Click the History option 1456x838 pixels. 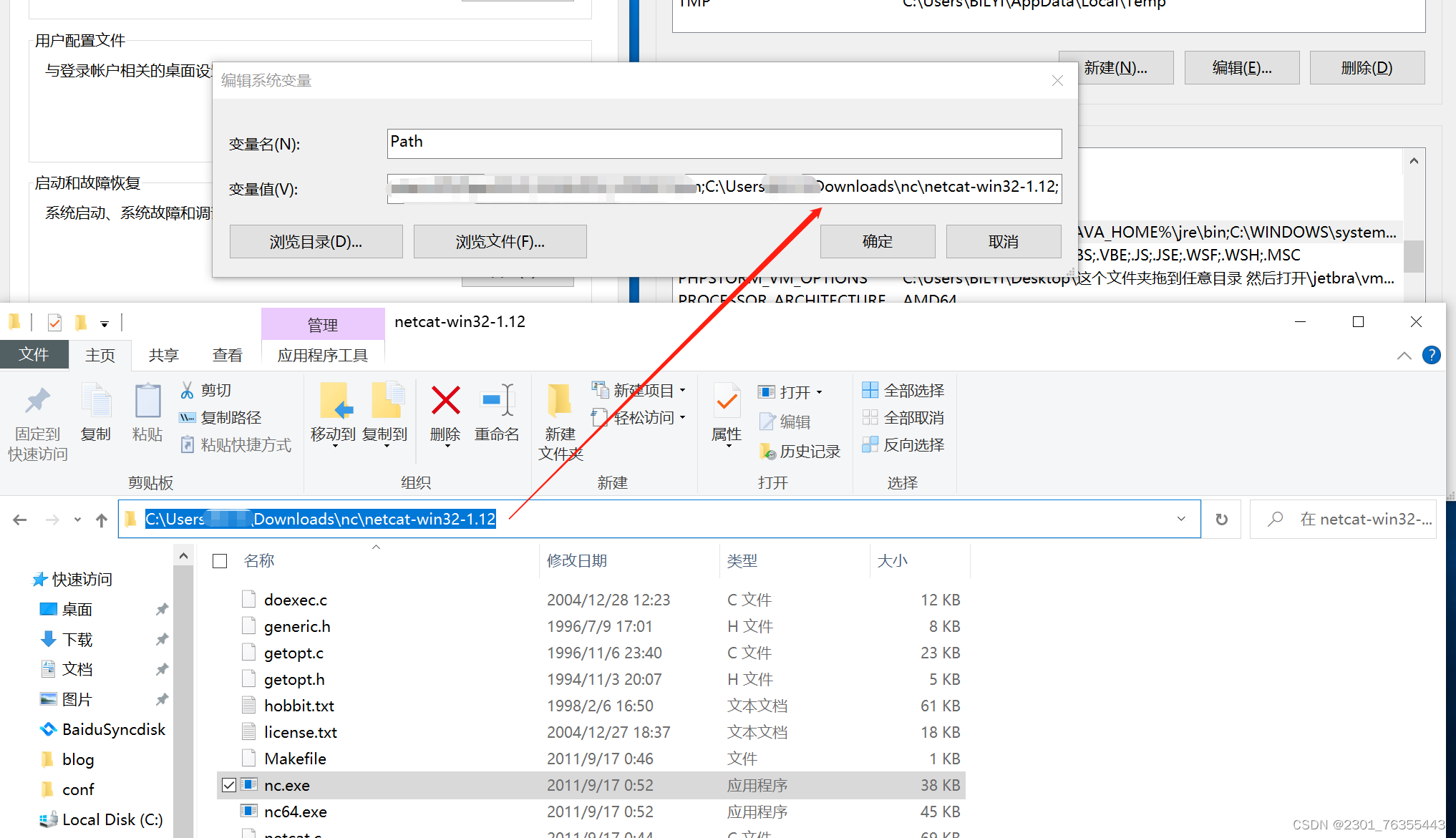800,452
